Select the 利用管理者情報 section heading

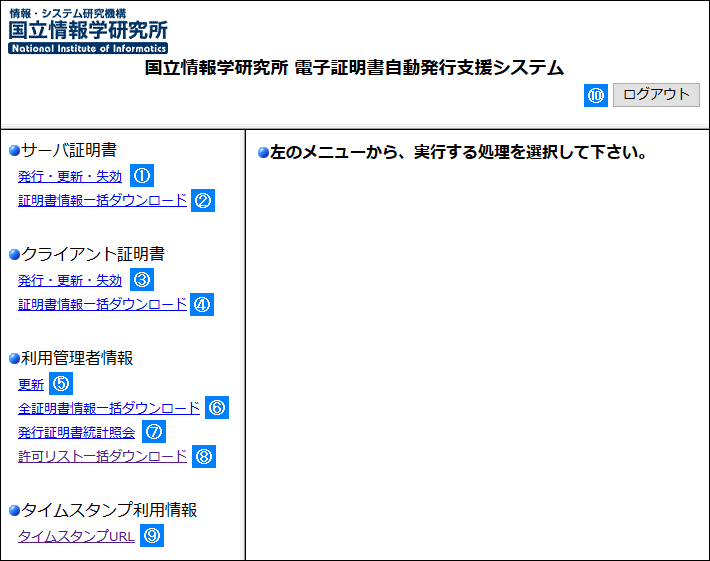coord(77,358)
